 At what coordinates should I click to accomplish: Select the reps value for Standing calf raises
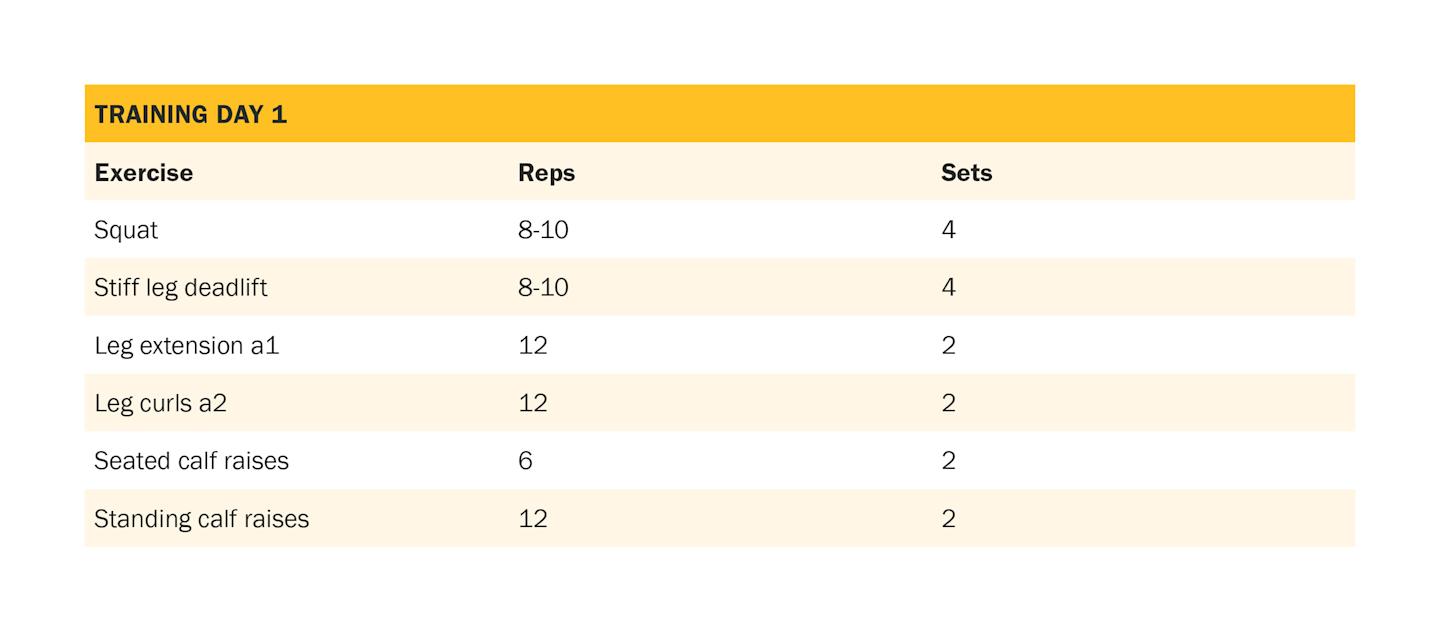(533, 519)
